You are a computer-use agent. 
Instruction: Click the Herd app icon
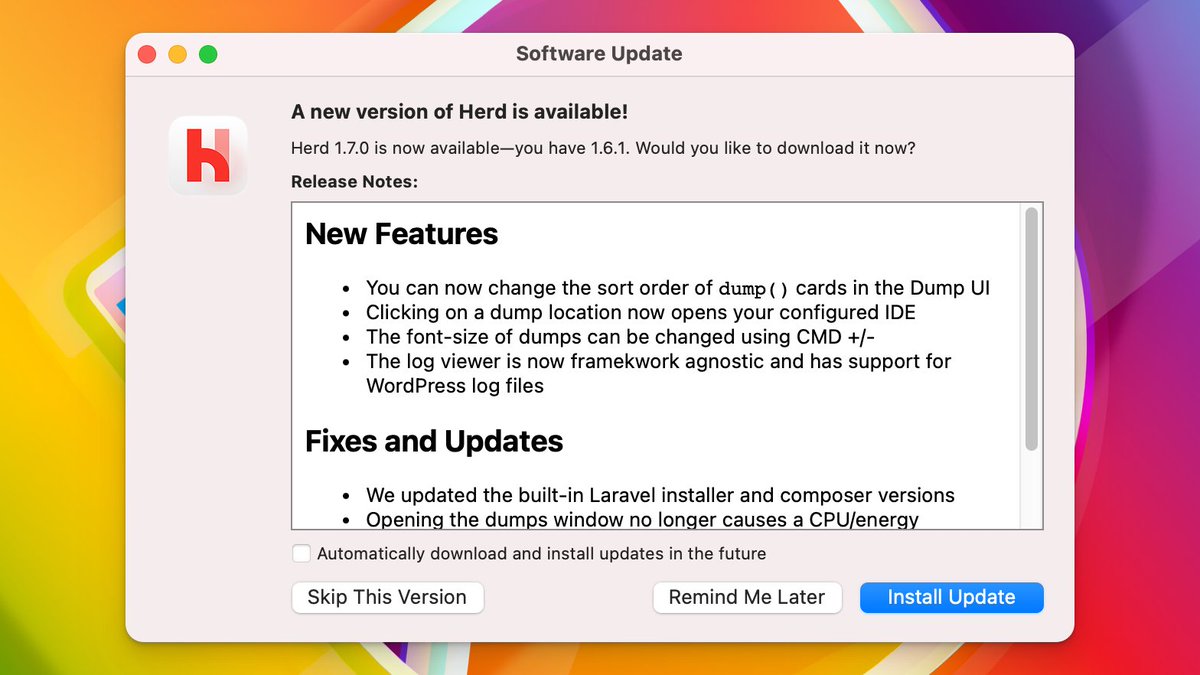pyautogui.click(x=208, y=155)
